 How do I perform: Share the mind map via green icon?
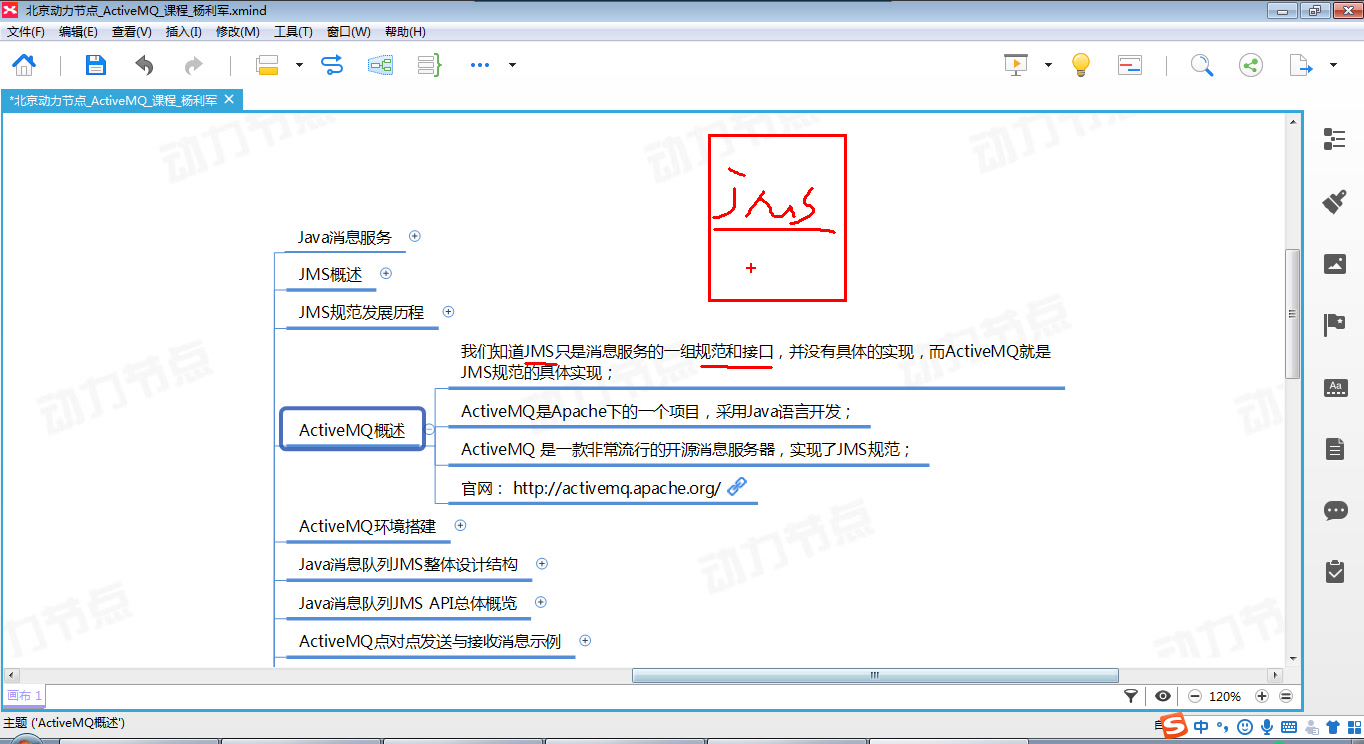[1250, 65]
